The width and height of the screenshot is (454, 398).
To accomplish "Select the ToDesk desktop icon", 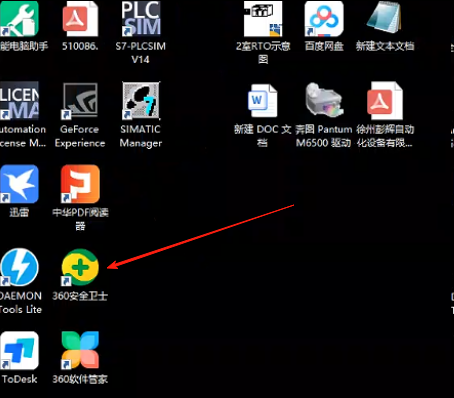I will click(x=19, y=350).
